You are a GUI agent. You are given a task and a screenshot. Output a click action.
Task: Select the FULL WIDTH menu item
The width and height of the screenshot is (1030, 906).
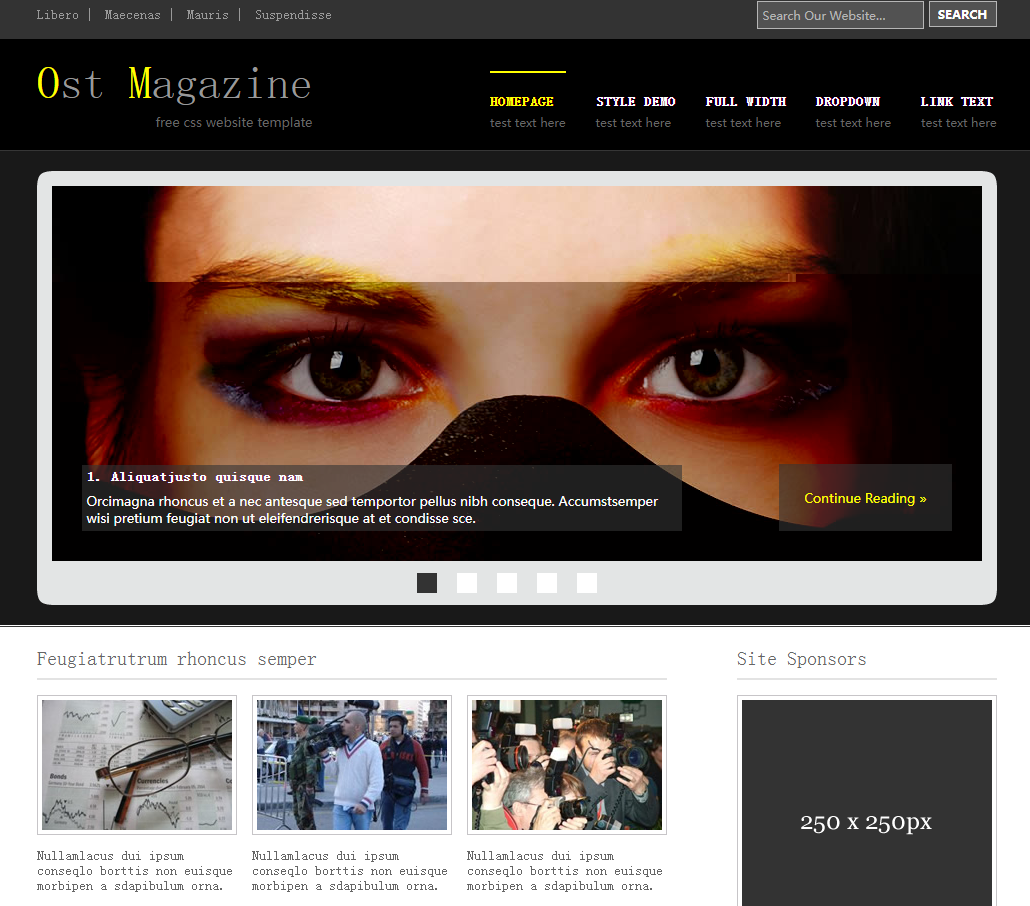(x=745, y=102)
